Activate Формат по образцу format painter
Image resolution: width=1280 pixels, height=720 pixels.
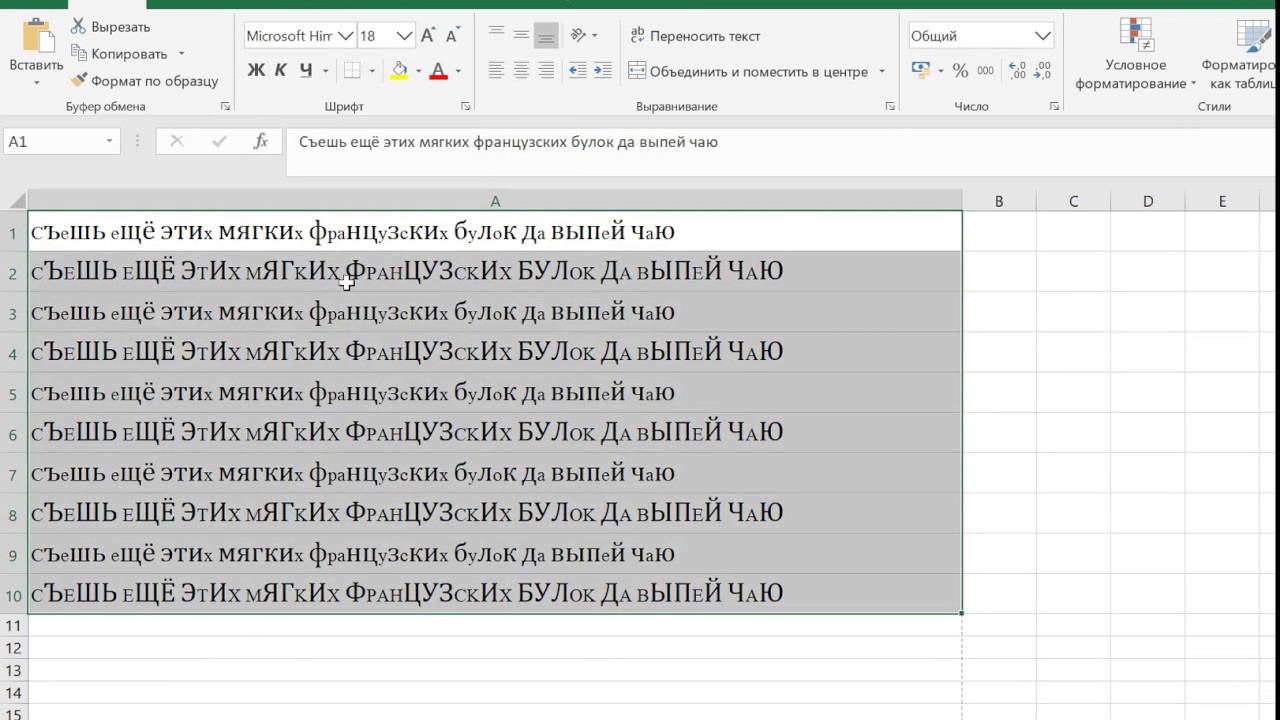(144, 81)
